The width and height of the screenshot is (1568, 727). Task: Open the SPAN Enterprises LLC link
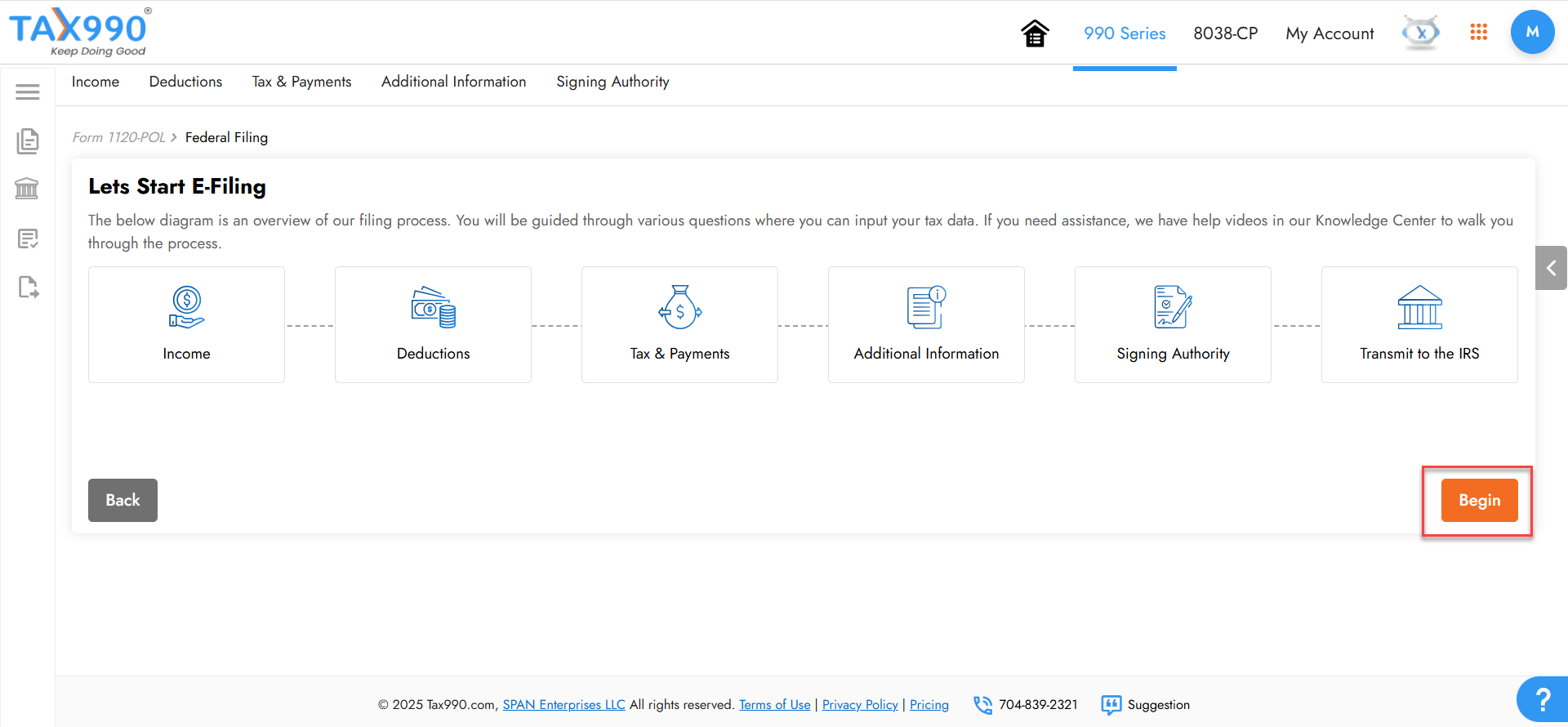[x=563, y=705]
